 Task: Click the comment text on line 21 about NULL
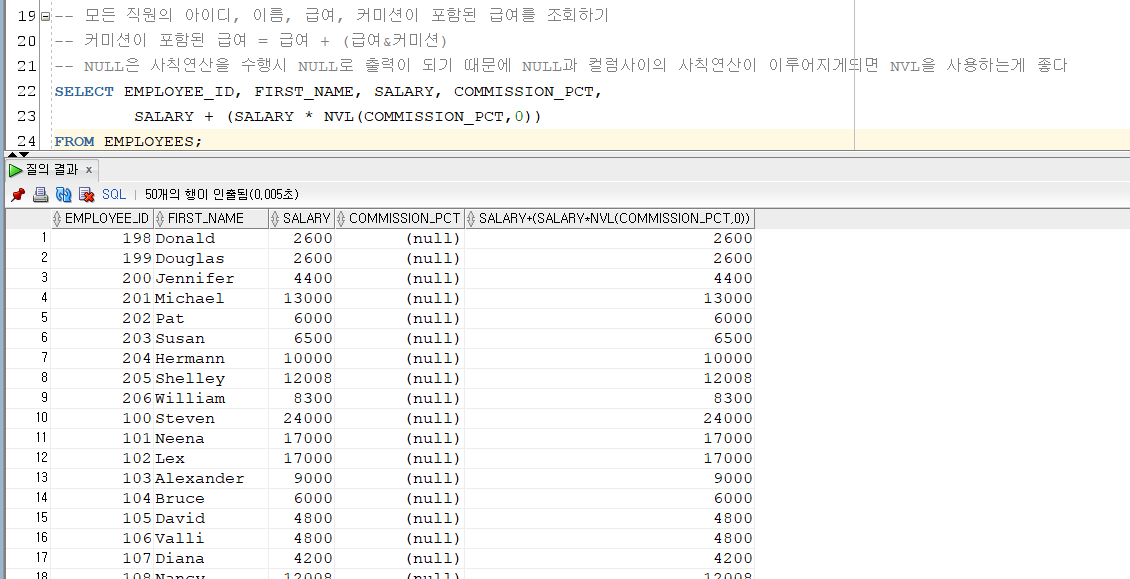(561, 66)
